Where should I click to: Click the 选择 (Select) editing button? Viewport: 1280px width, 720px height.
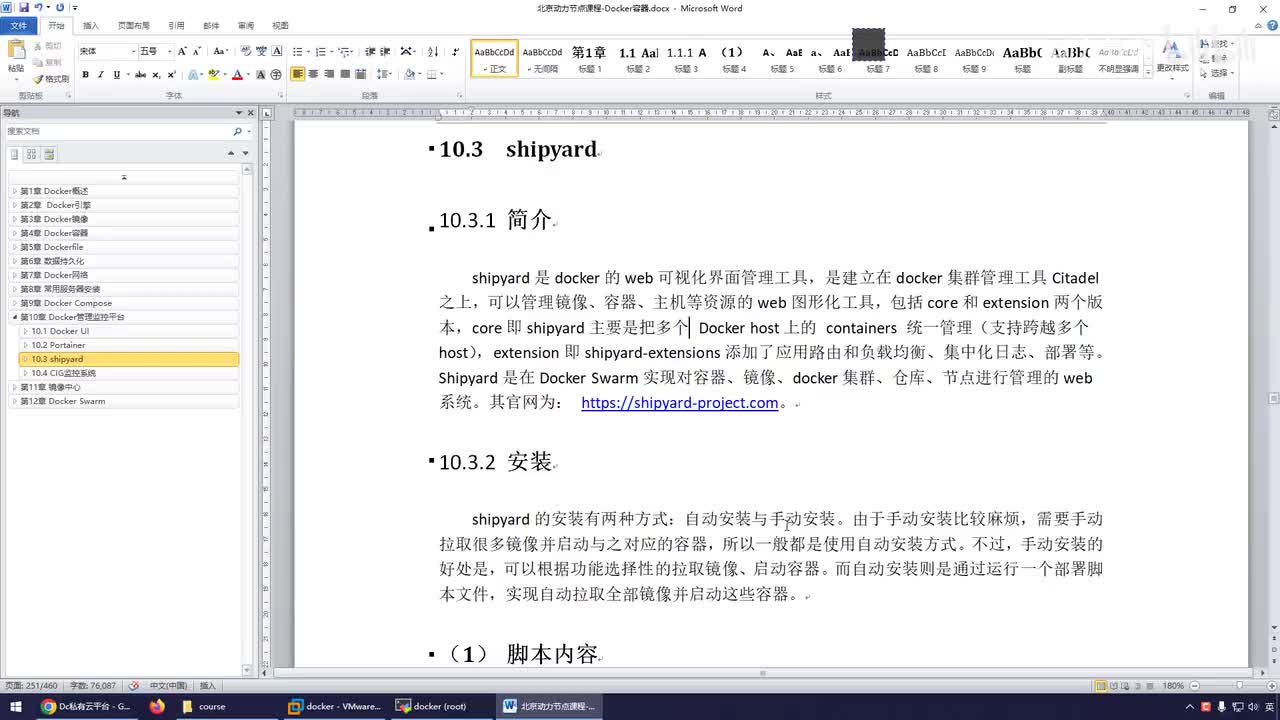(x=1218, y=73)
